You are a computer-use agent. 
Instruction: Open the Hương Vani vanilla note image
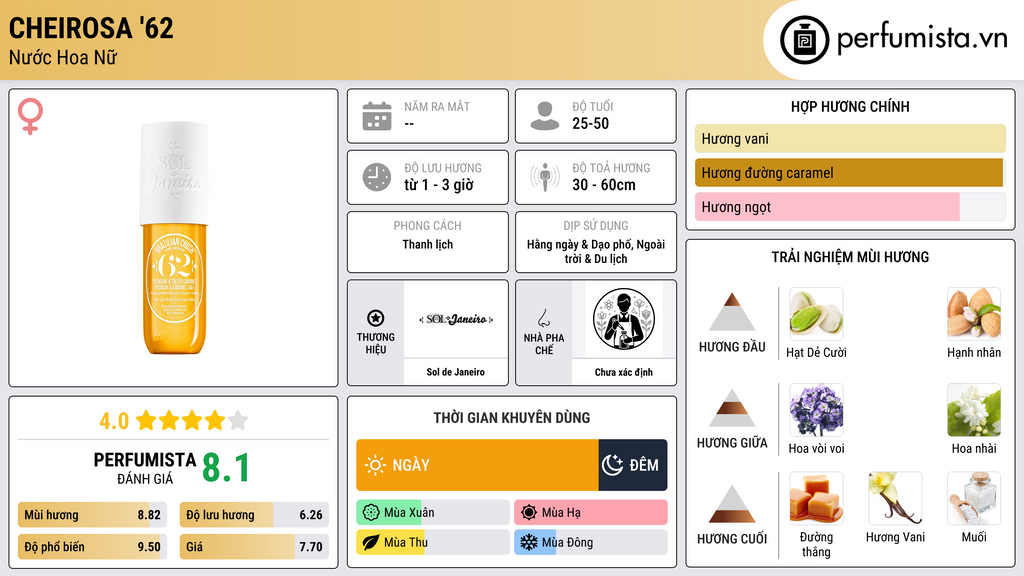(x=895, y=499)
